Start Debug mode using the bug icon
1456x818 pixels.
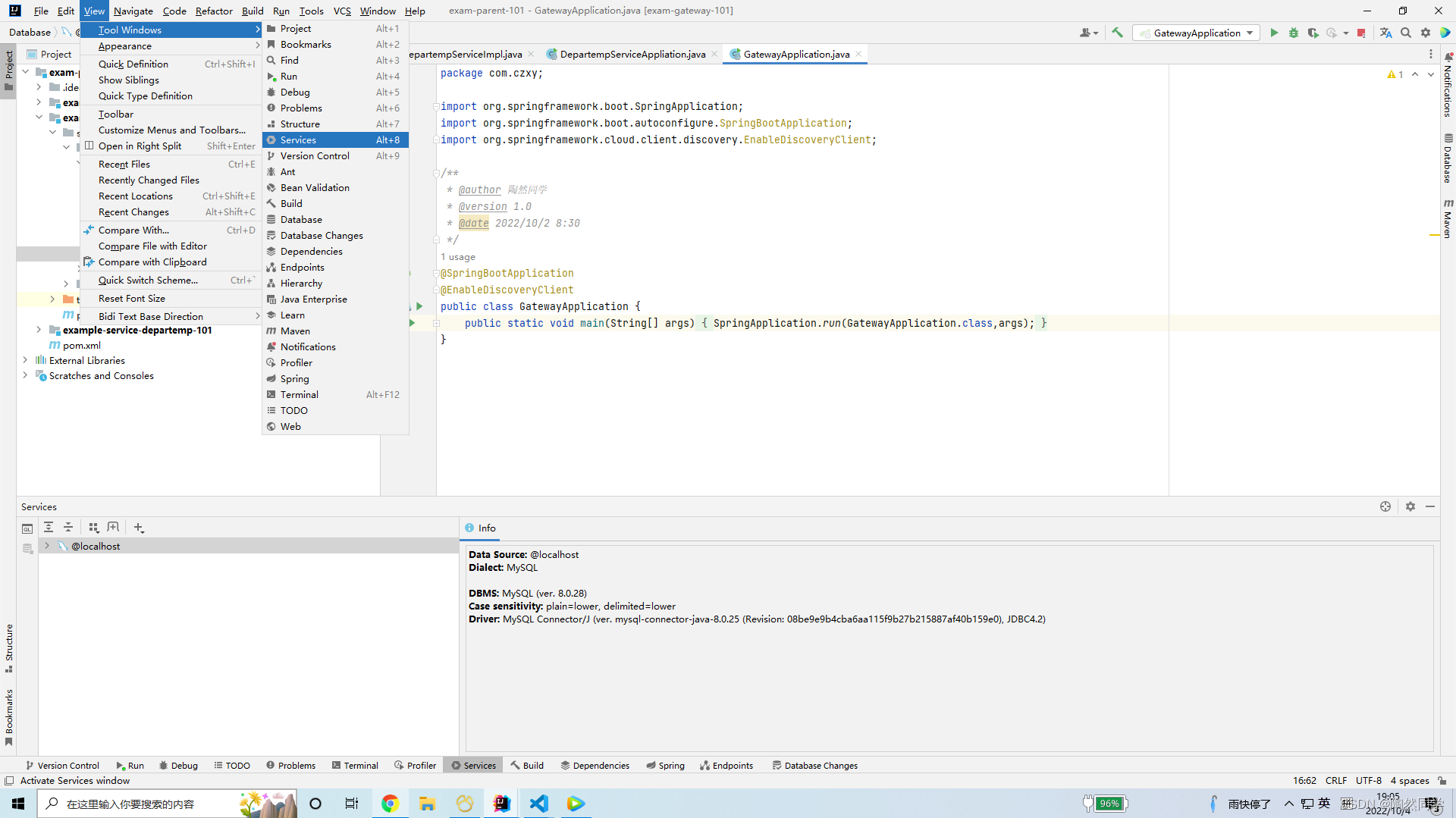1294,33
